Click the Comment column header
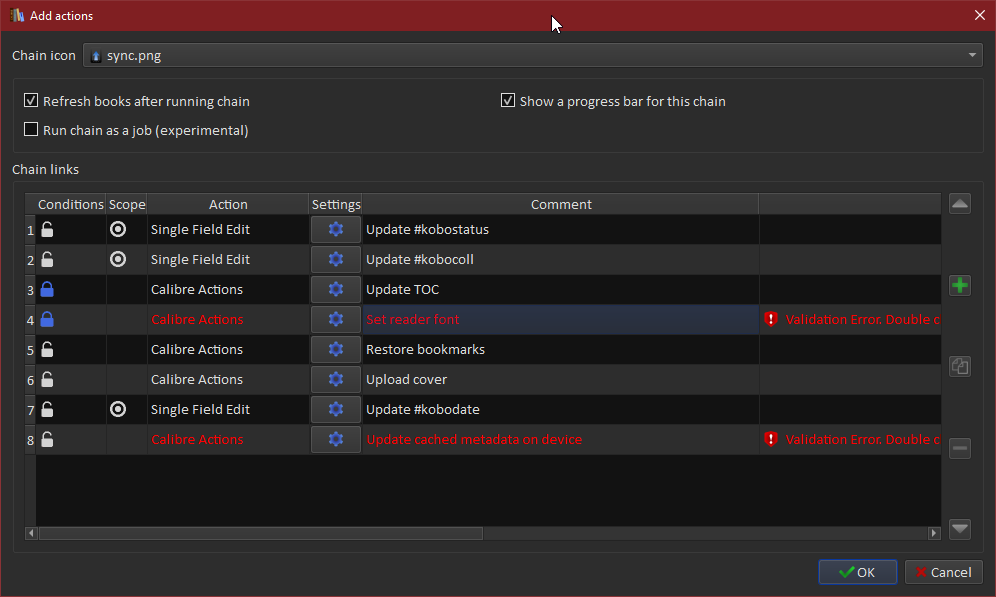Screen dimensions: 996x597 coord(561,204)
